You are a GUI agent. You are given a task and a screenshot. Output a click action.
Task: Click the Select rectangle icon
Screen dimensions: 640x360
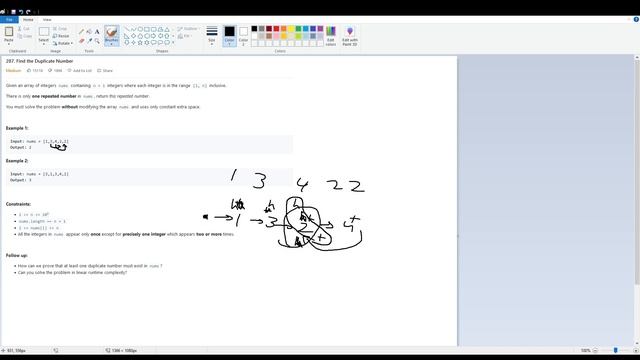(x=44, y=31)
